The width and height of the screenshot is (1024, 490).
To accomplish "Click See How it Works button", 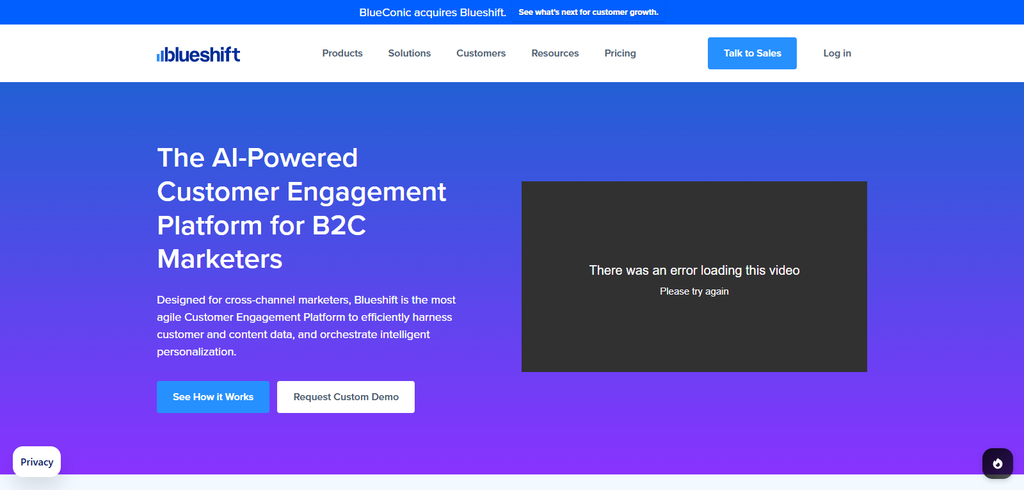I will point(213,397).
